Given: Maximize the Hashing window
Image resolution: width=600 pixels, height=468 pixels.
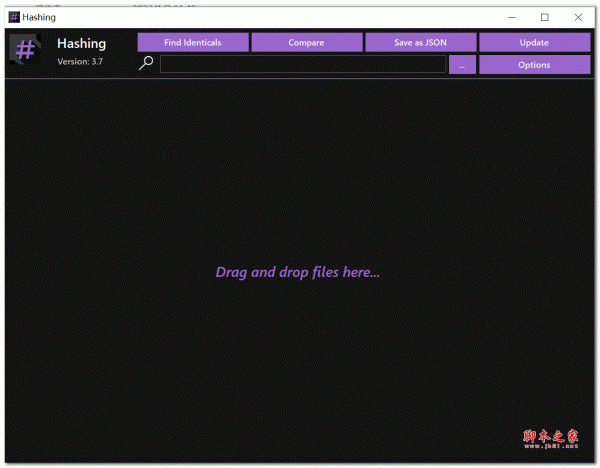Looking at the screenshot, I should [x=545, y=17].
